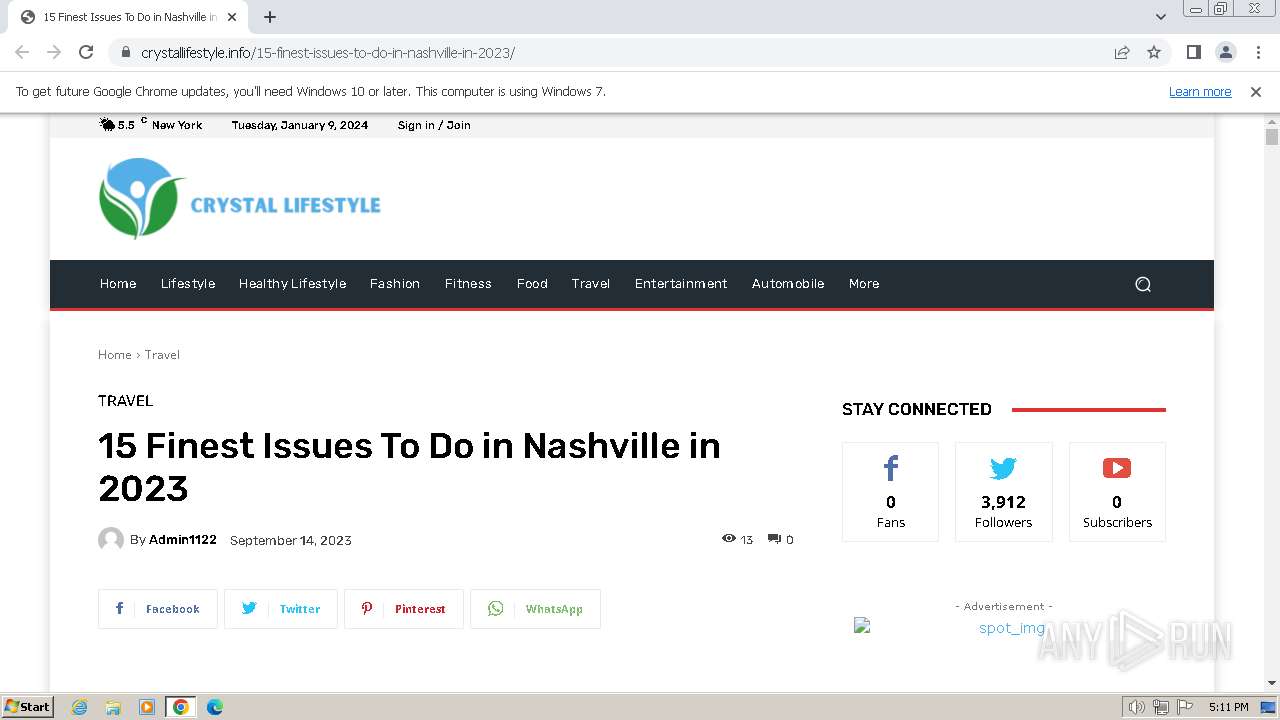Click the author avatar image
1280x720 pixels.
(111, 540)
